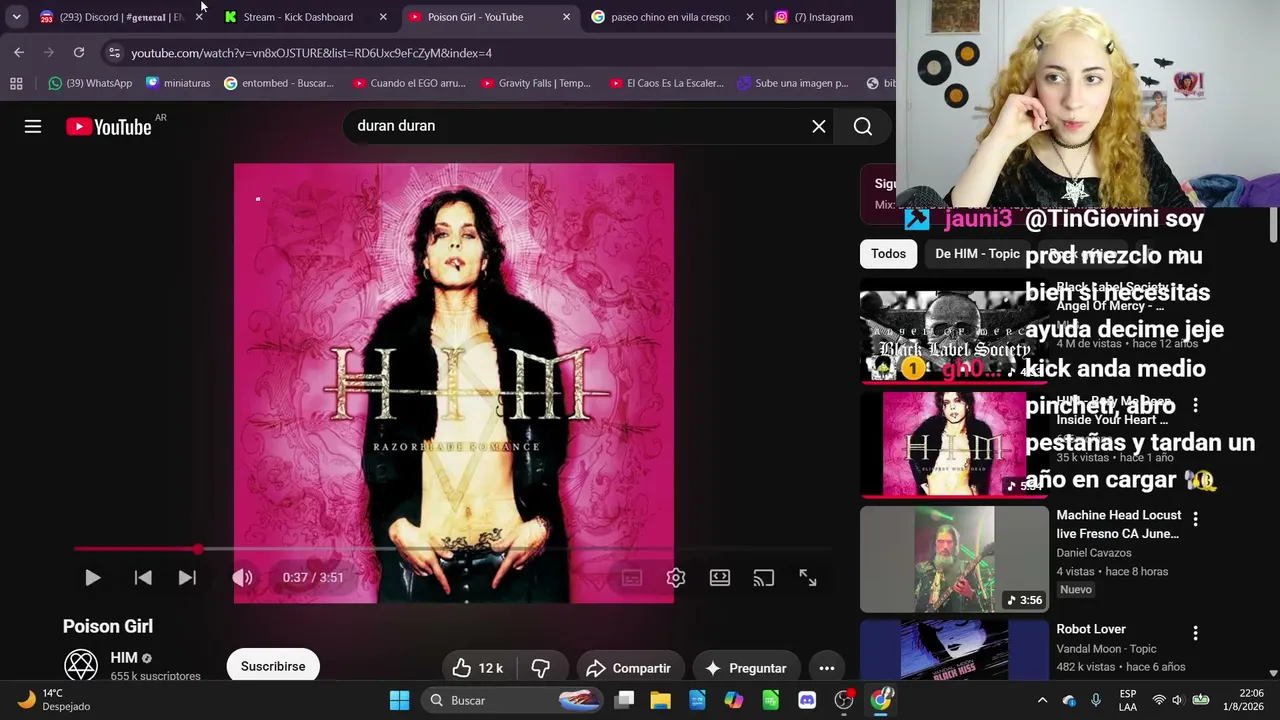Screen dimensions: 1280x720
Task: Open Copilot from the taskbar
Action: (x=734, y=700)
